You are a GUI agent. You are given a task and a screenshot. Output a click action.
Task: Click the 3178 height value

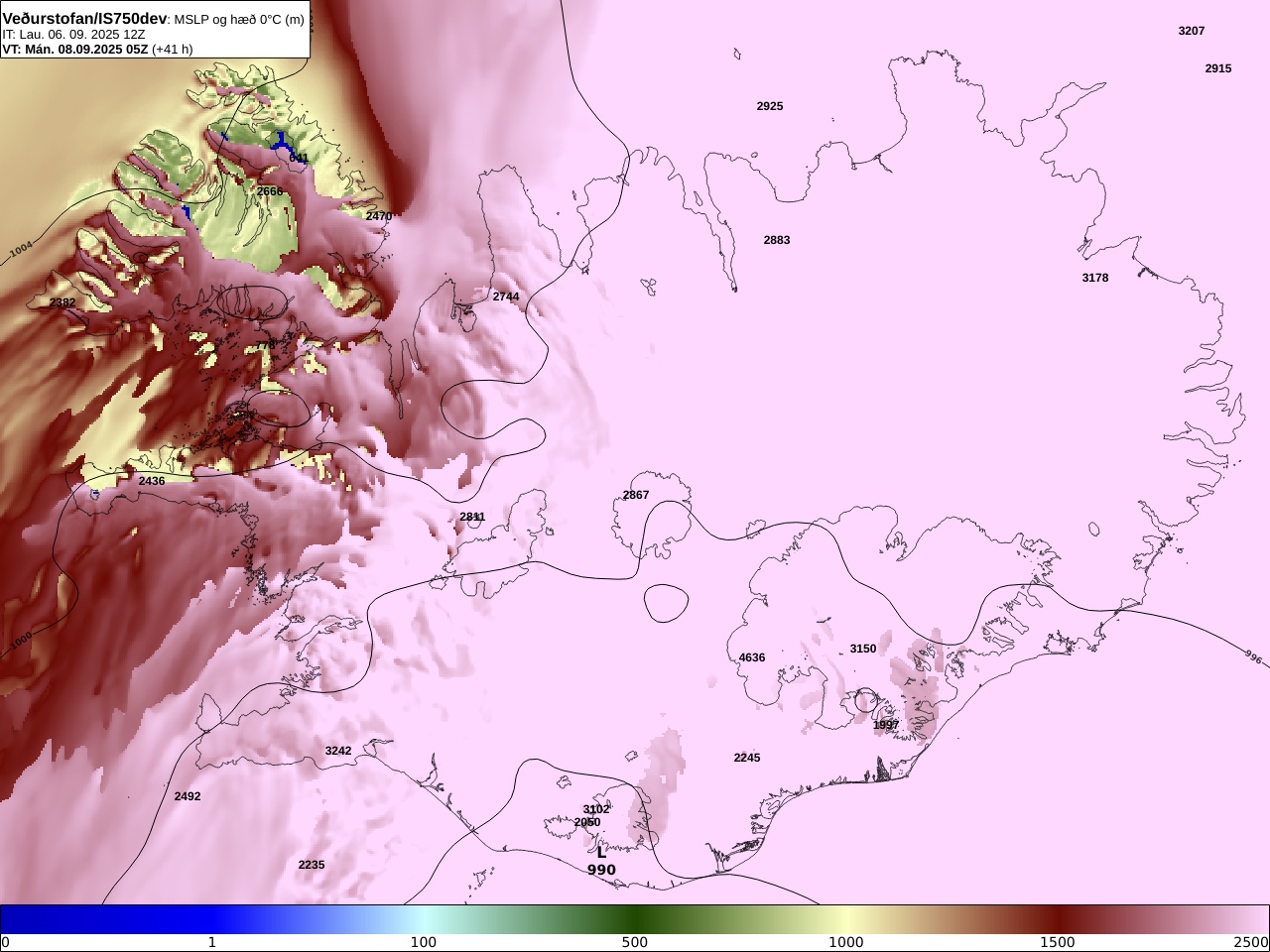tap(1095, 278)
